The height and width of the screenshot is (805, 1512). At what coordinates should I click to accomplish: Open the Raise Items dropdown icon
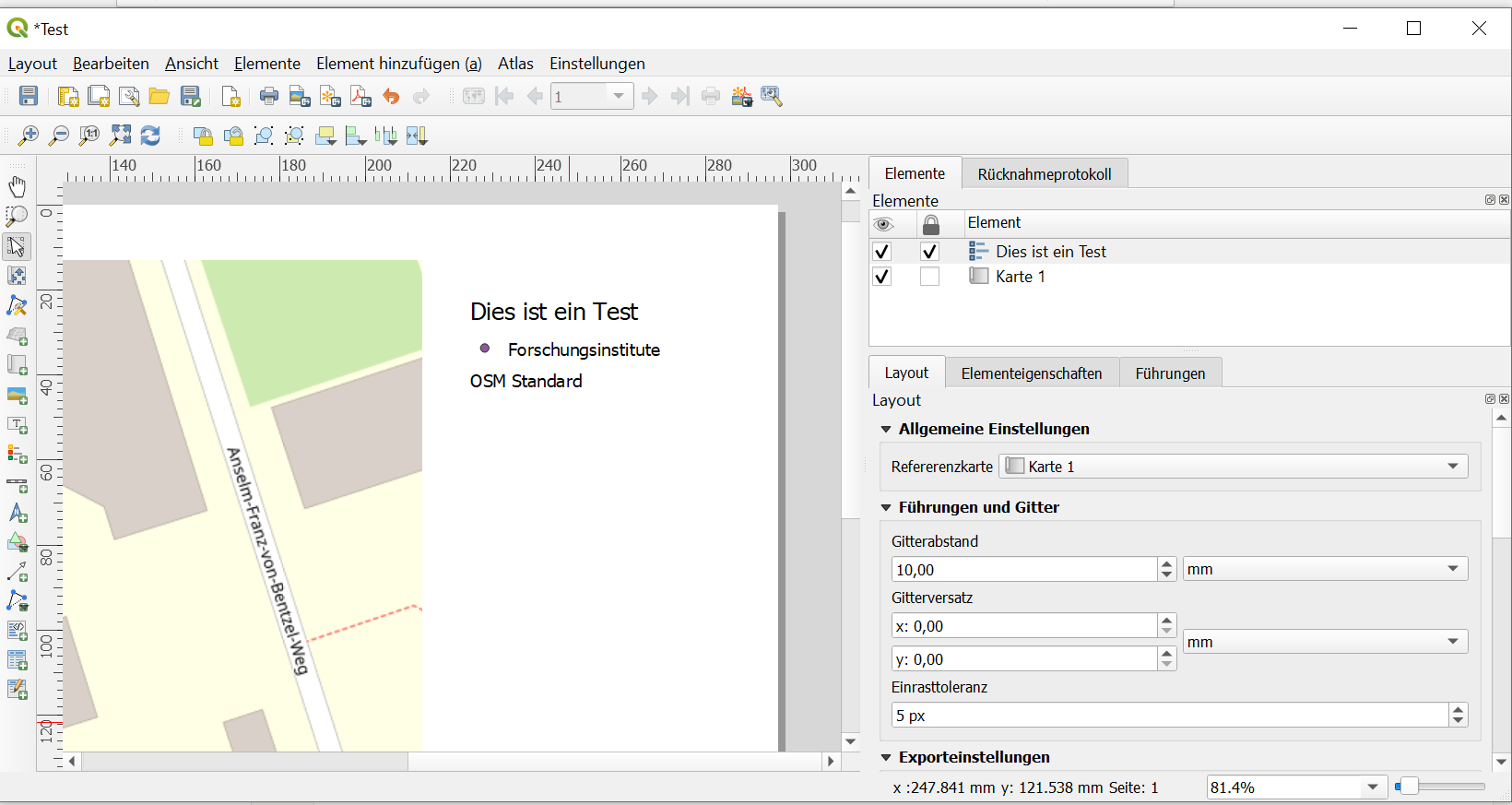(x=325, y=136)
